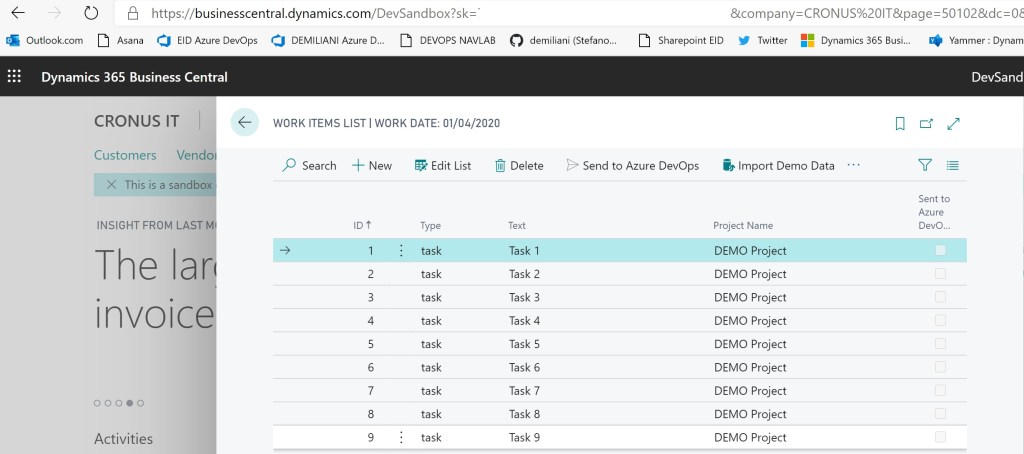Open the filter pane funnel icon

(925, 165)
